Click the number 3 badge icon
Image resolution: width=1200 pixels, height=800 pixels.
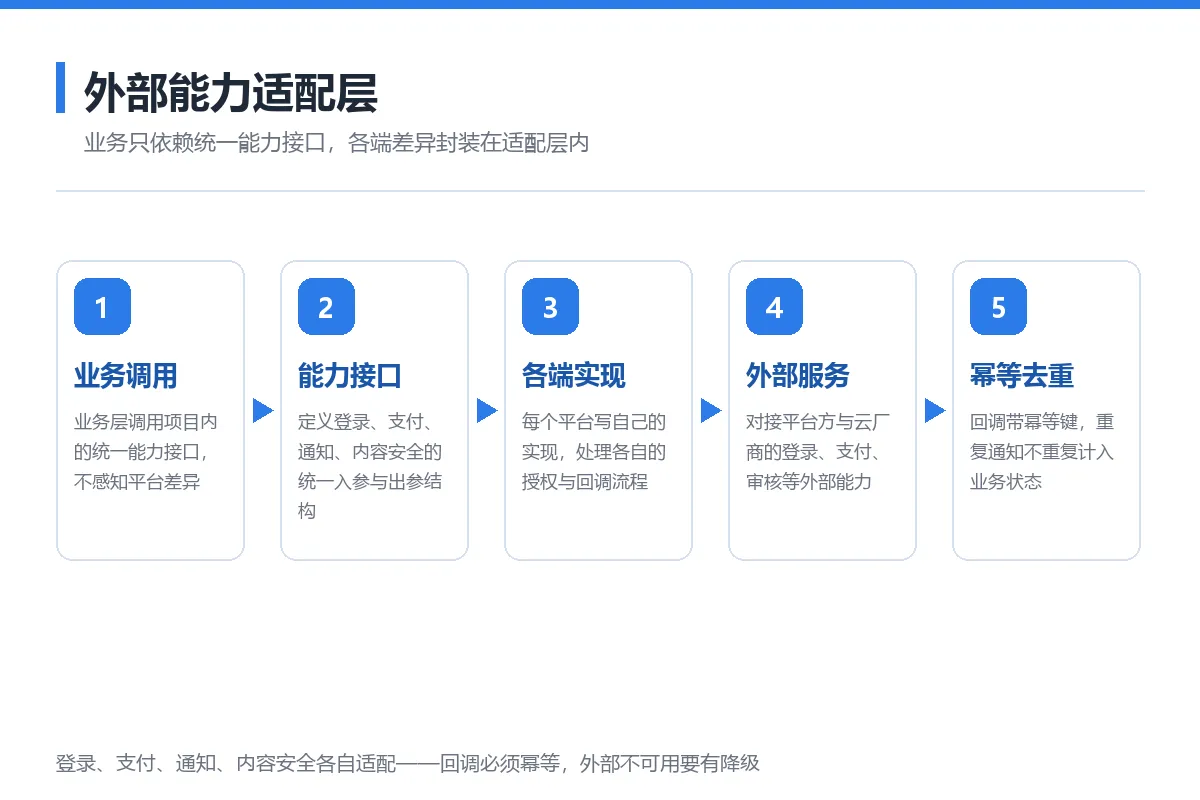(550, 306)
